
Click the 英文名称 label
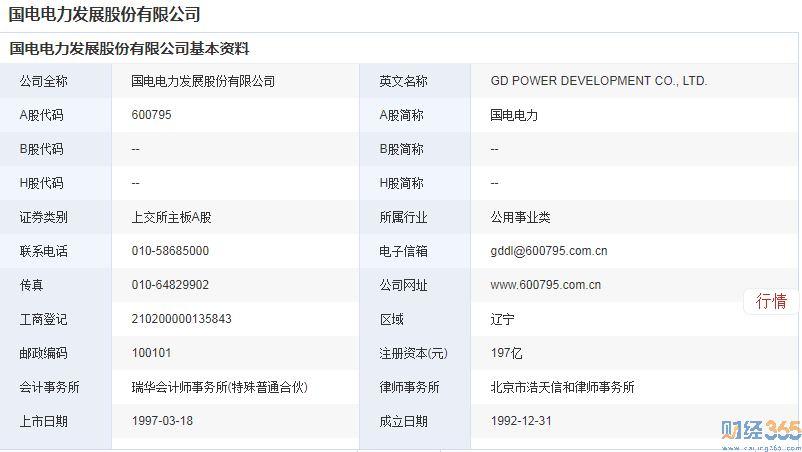[x=403, y=81]
